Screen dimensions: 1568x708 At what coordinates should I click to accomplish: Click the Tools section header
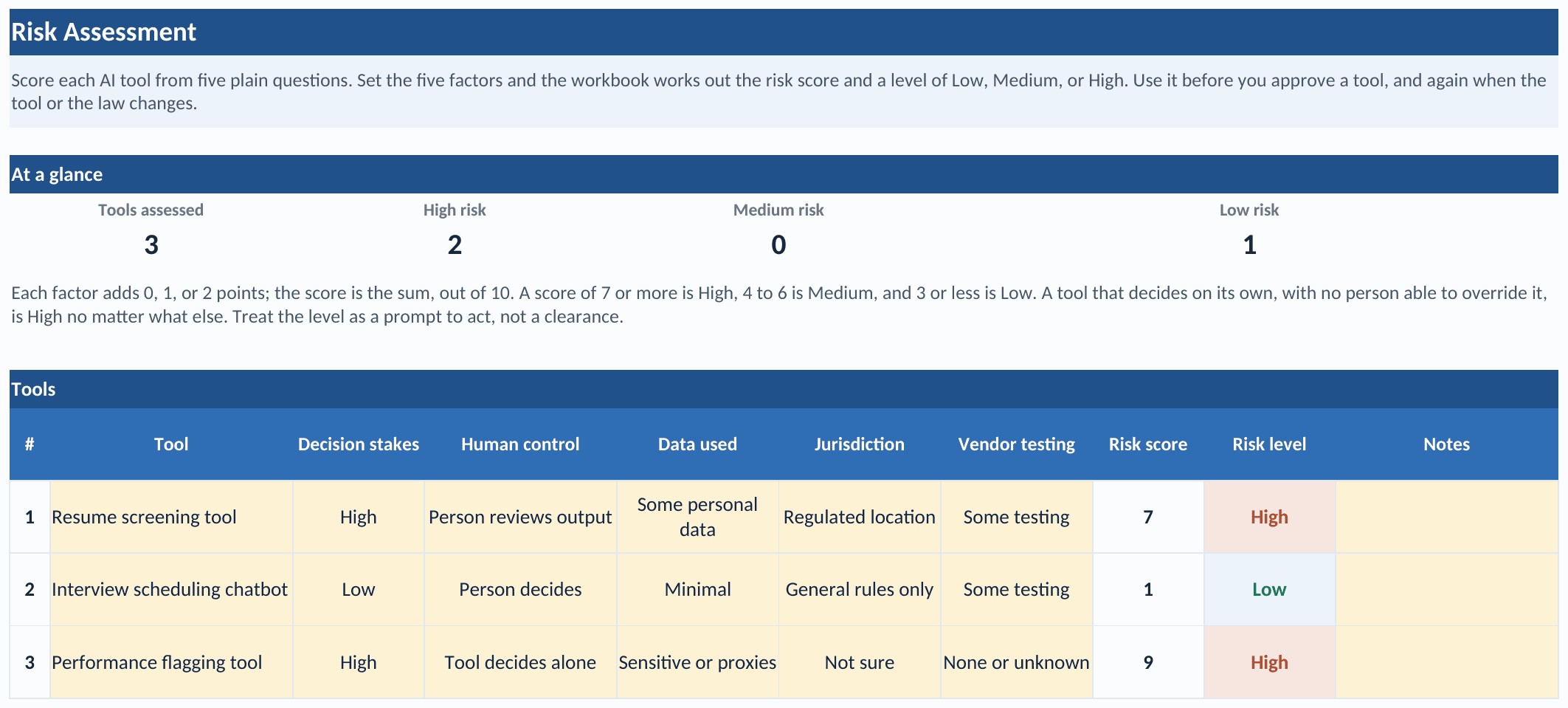tap(784, 389)
